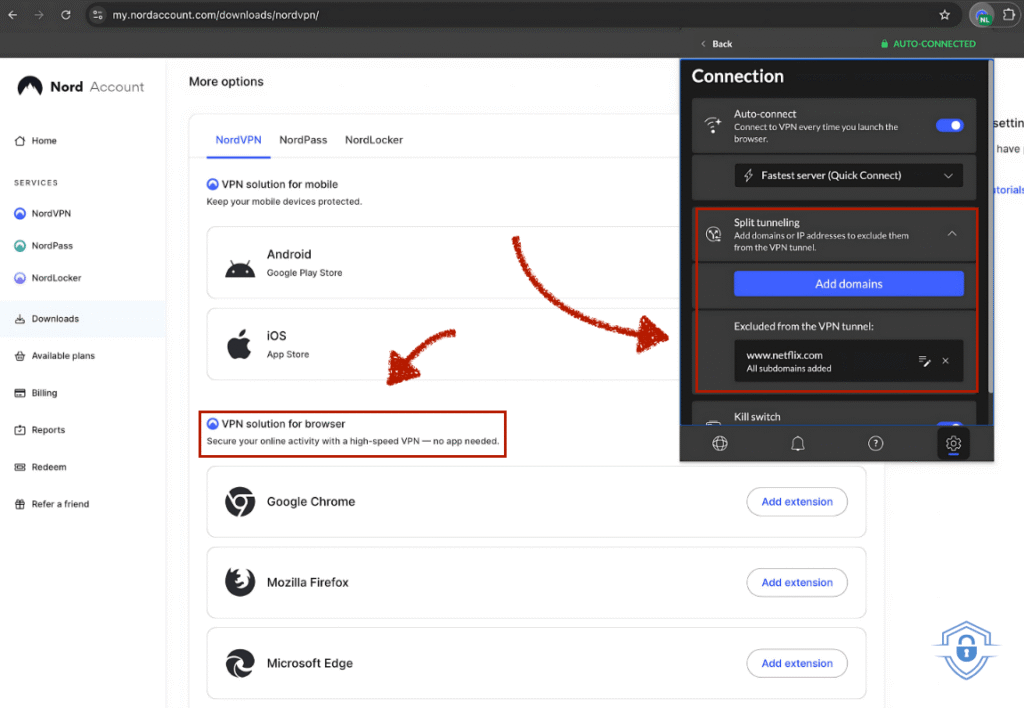Open Fastest server (Quick Connect) dropdown
Screen dimensions: 1024x708
[x=848, y=175]
